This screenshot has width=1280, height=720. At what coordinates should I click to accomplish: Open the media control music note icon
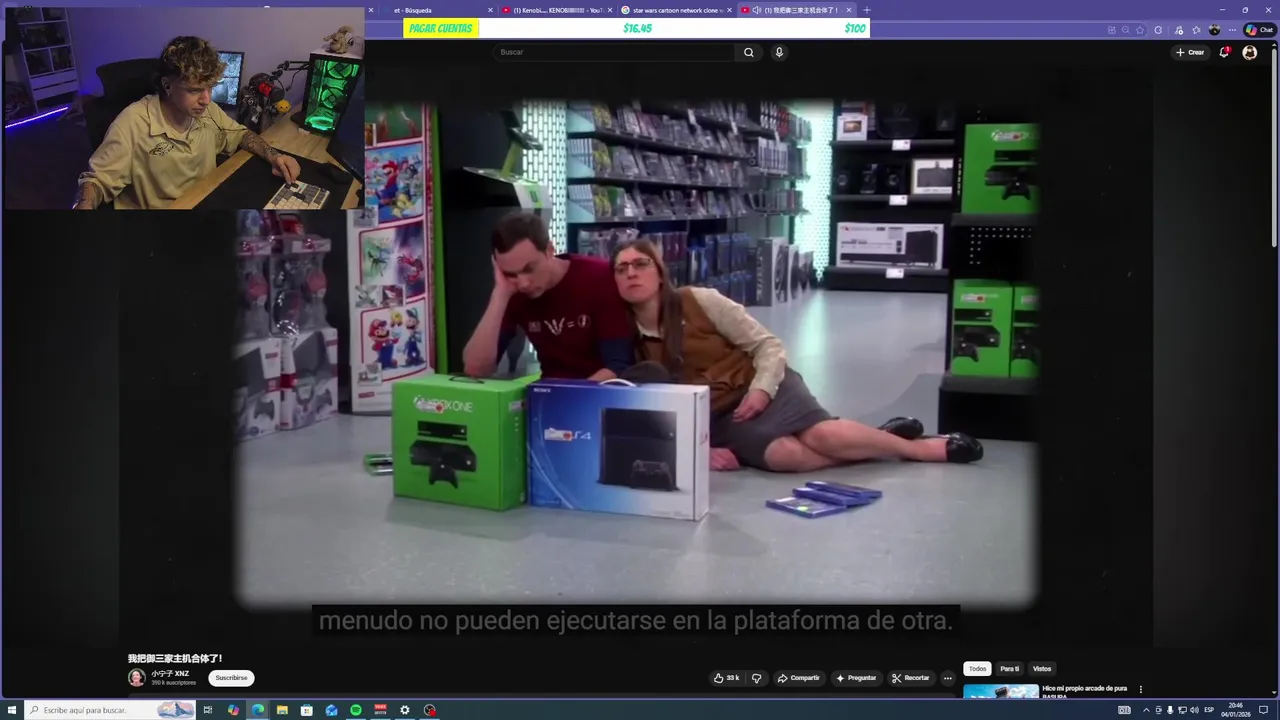pyautogui.click(x=1180, y=30)
